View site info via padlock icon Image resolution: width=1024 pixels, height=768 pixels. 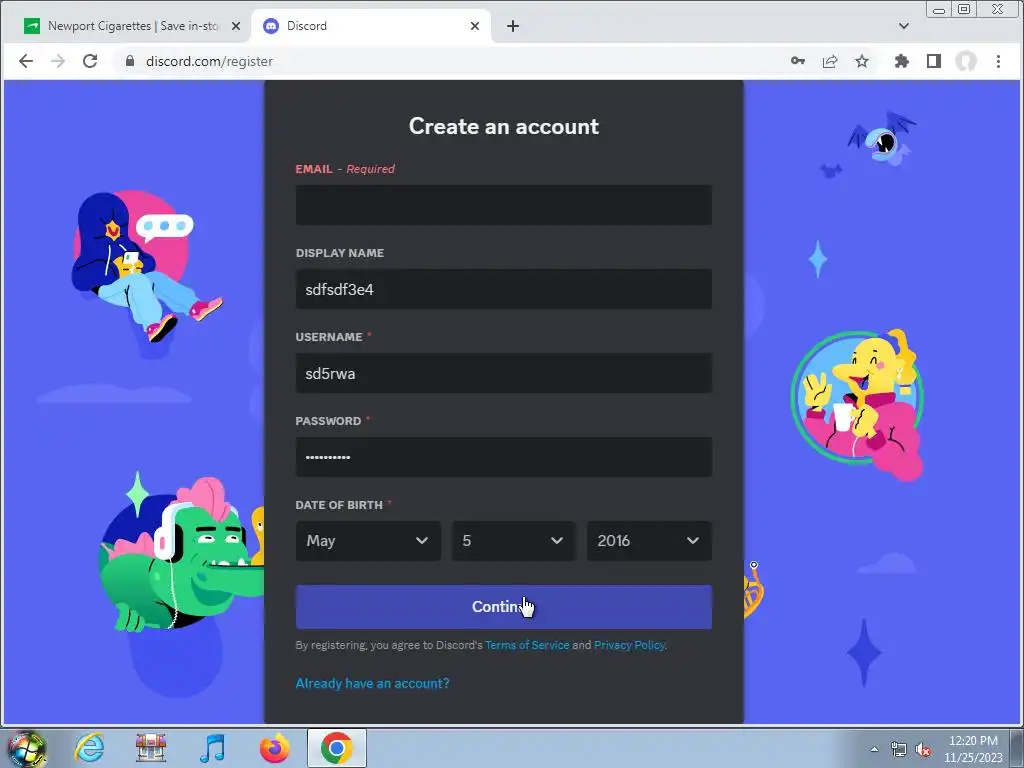tap(130, 61)
